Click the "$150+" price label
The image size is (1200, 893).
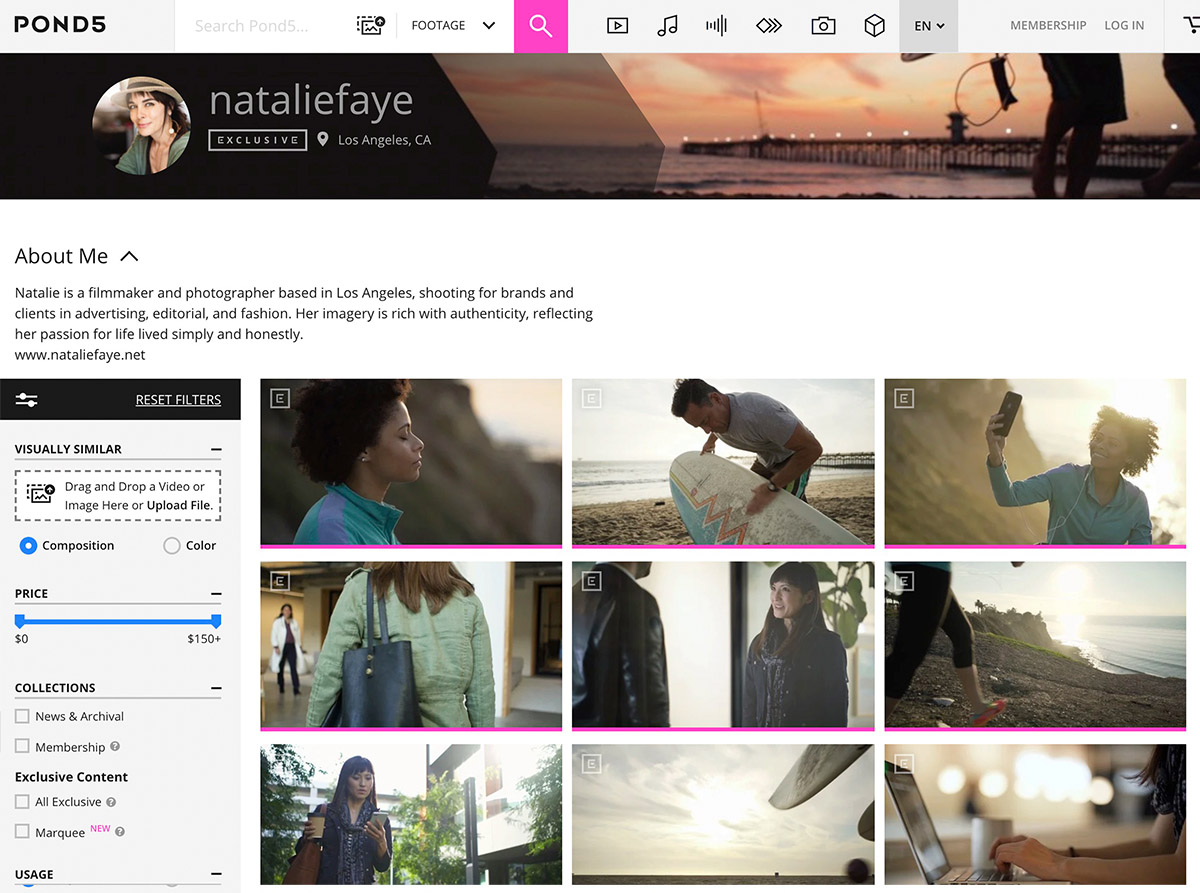pyautogui.click(x=204, y=638)
